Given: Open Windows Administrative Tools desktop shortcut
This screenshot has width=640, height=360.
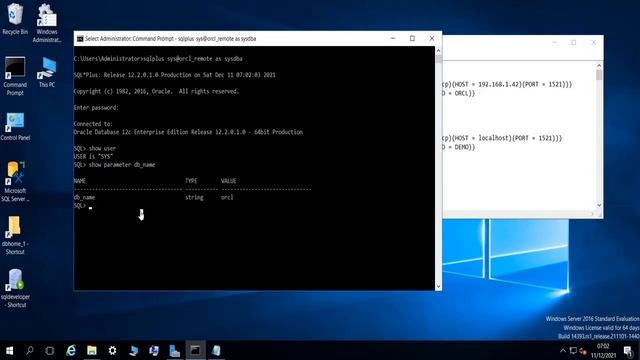Looking at the screenshot, I should 47,23.
